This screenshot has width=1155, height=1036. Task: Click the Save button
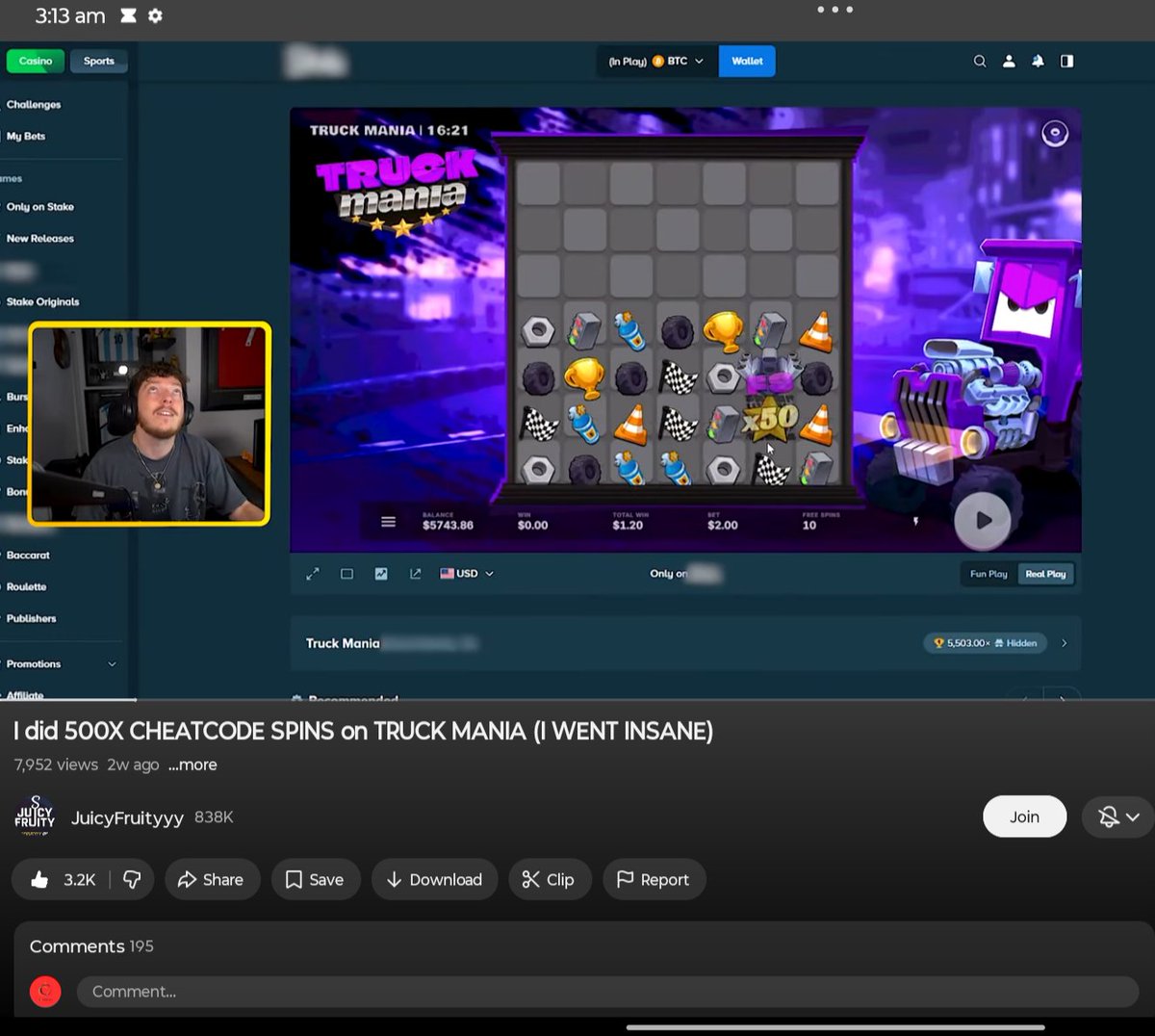tap(315, 879)
